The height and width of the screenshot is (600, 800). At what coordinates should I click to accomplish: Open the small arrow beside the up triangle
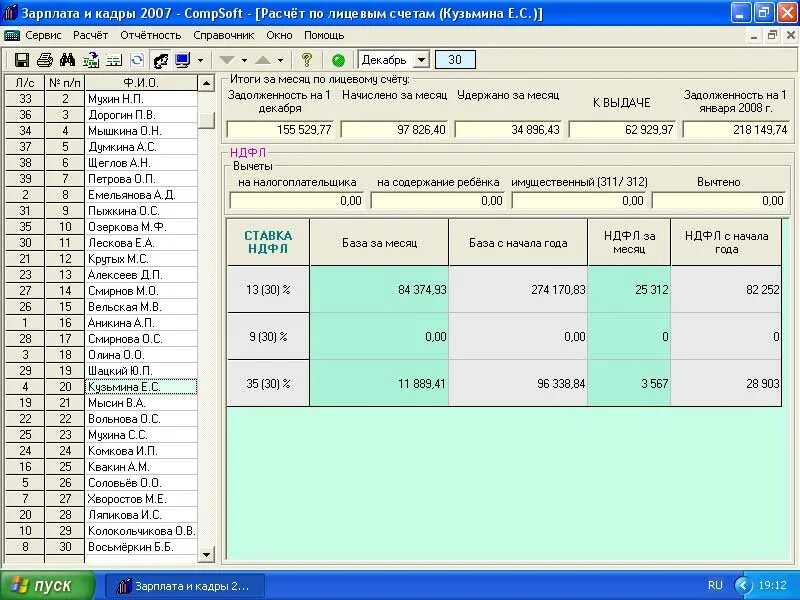coord(280,60)
